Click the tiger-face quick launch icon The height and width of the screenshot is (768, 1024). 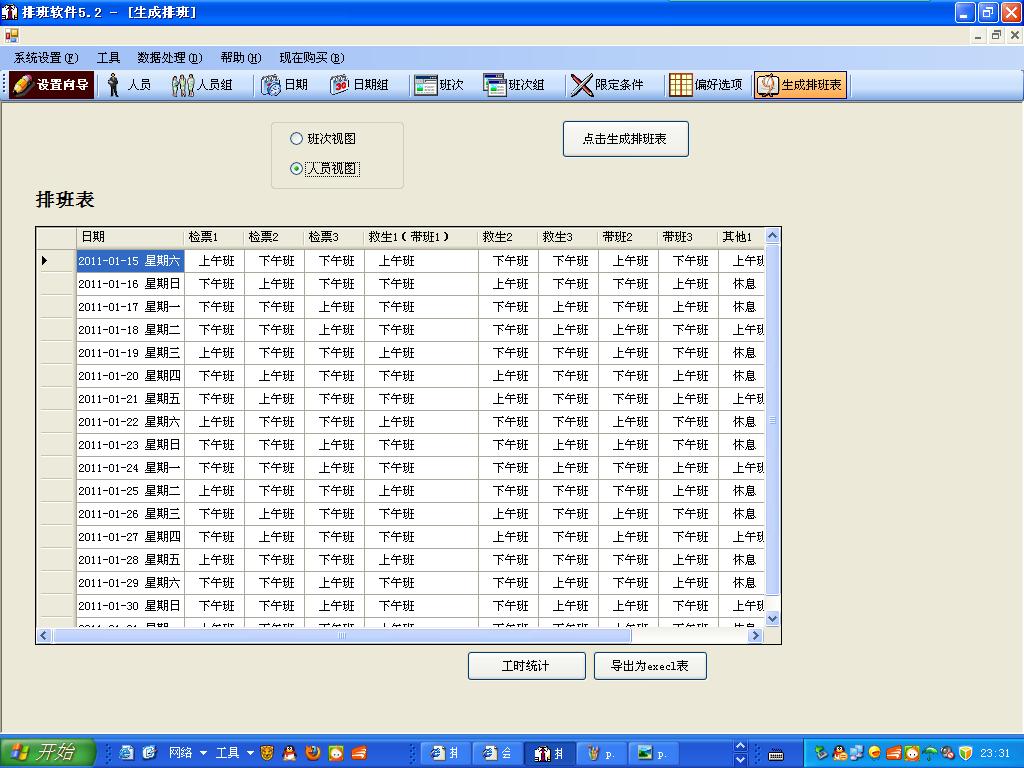click(267, 753)
